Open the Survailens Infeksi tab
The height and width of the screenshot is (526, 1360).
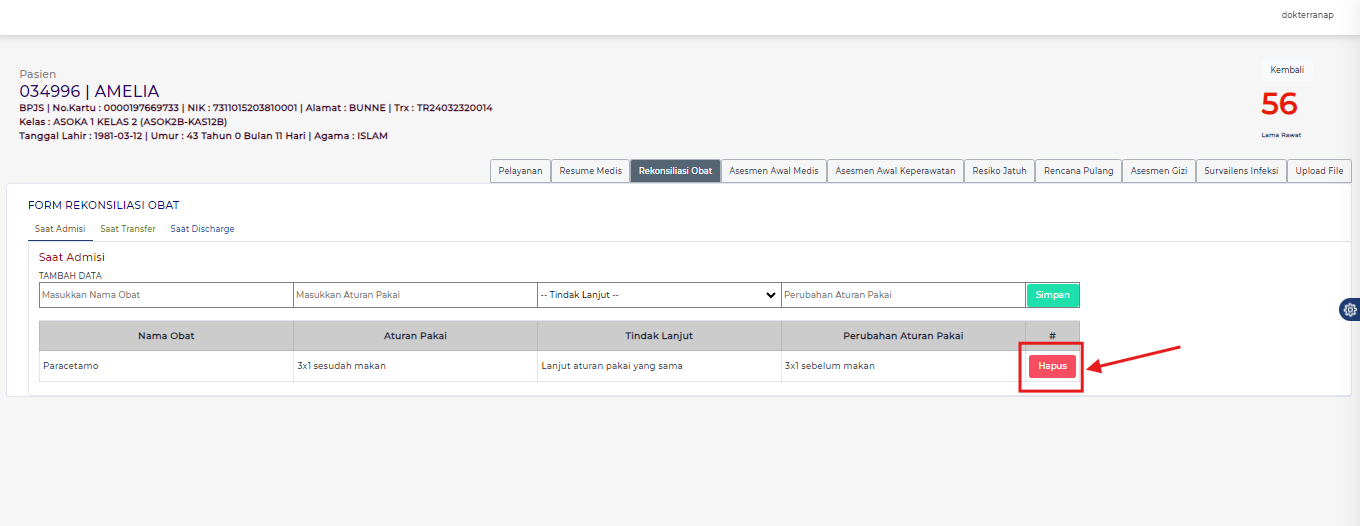[1241, 171]
